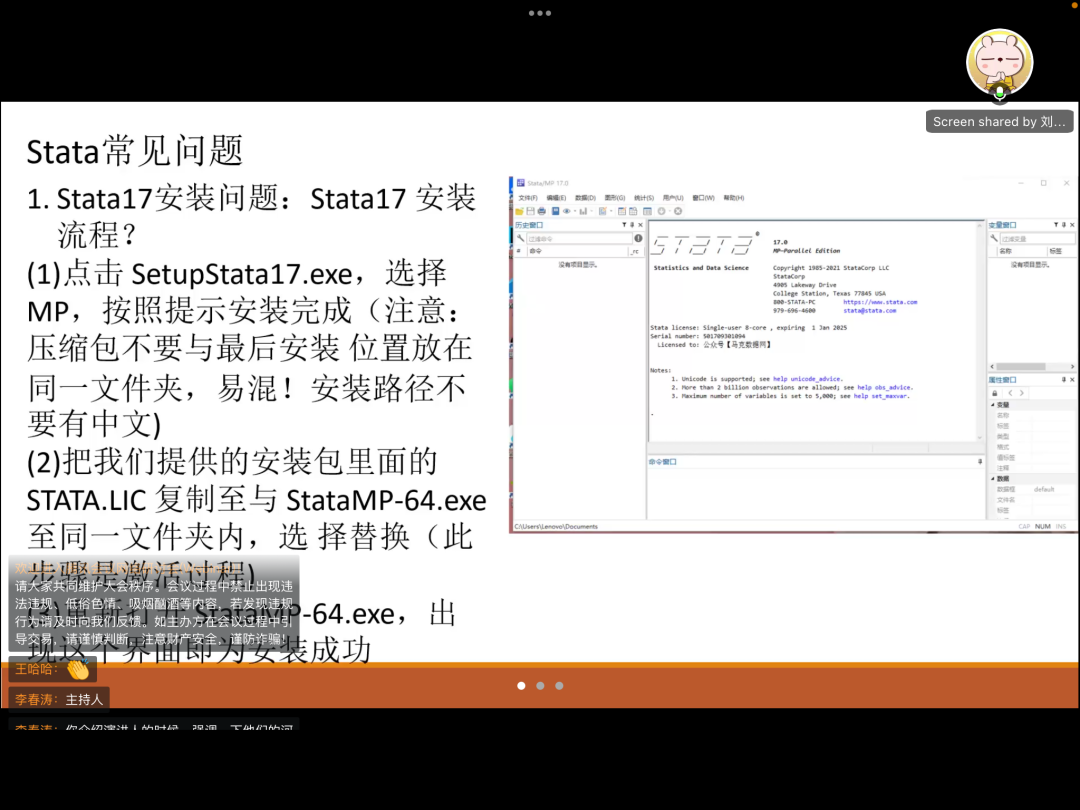Click the next arrow in 属性窗口
Viewport: 1080px width, 810px height.
tap(1022, 393)
